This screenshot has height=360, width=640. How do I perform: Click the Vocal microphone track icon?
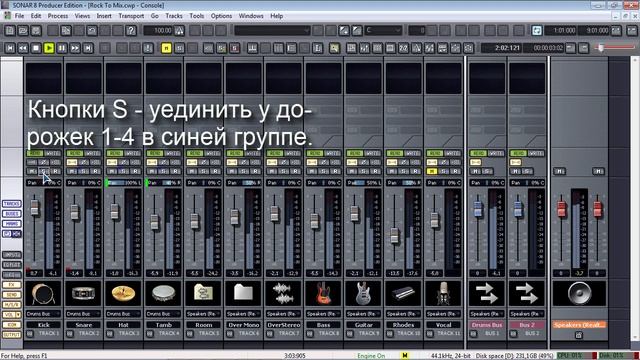(x=443, y=293)
